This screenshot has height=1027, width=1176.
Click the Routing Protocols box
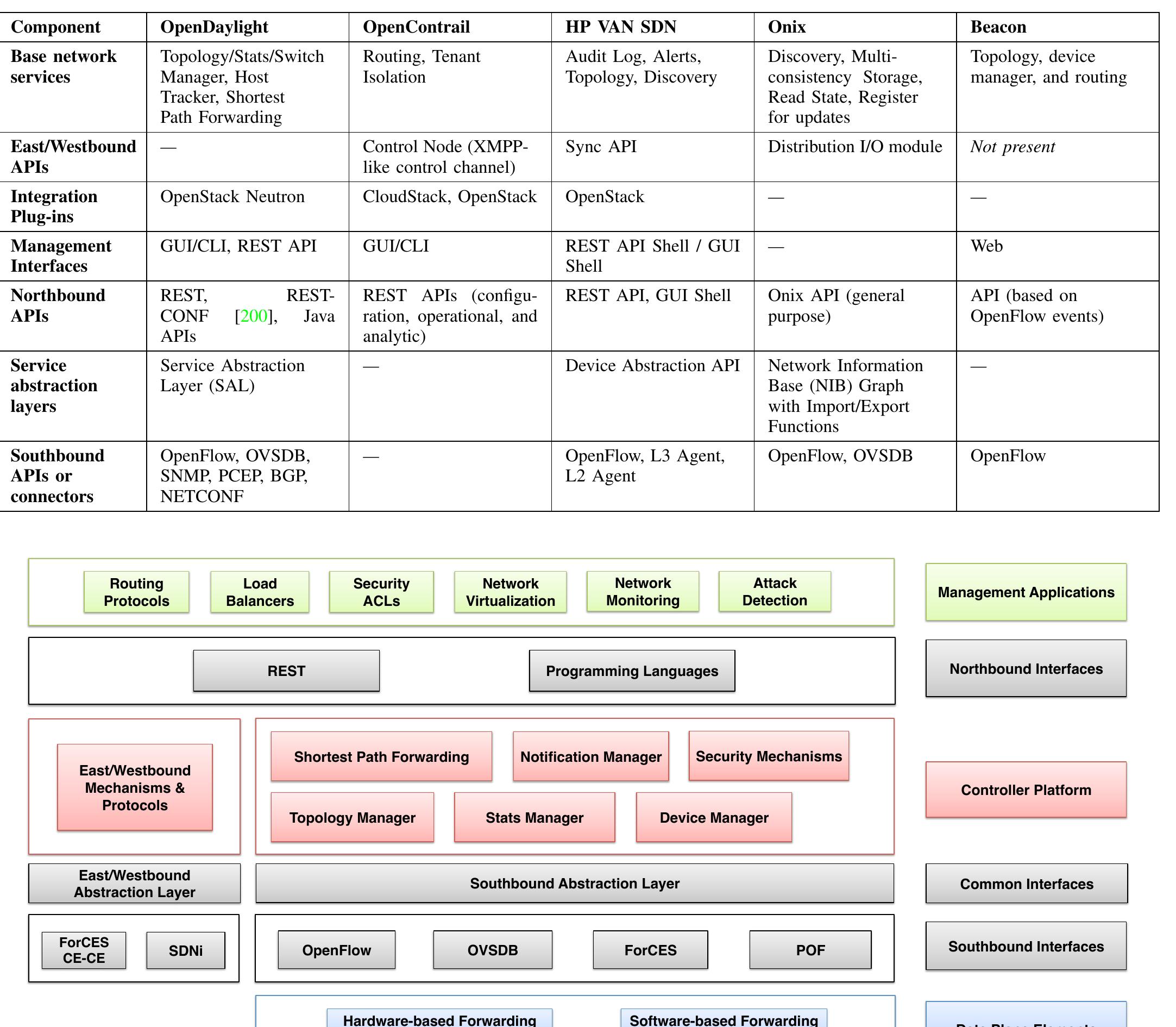coord(136,592)
